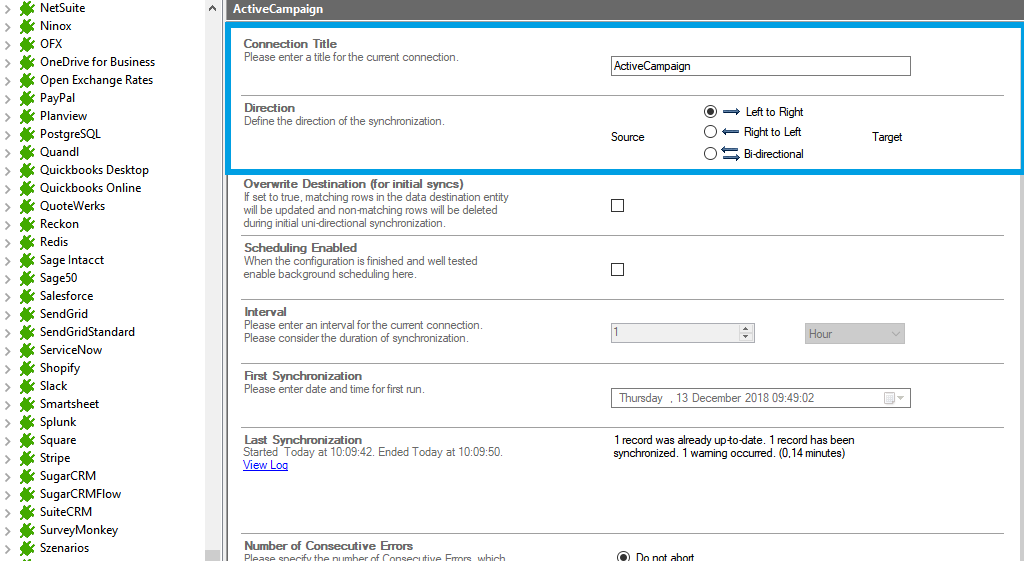Click the PayPal connector icon
Screen dimensions: 1024x561
27,98
